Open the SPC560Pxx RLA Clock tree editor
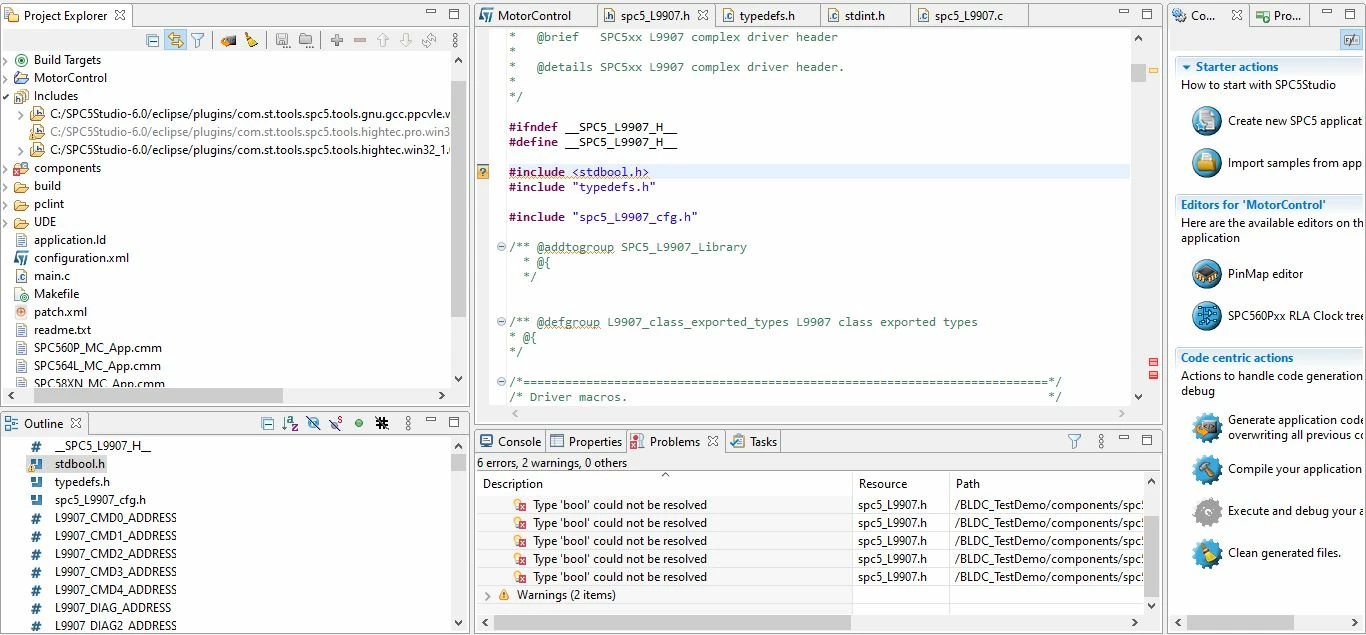This screenshot has height=635, width=1366. tap(1277, 316)
